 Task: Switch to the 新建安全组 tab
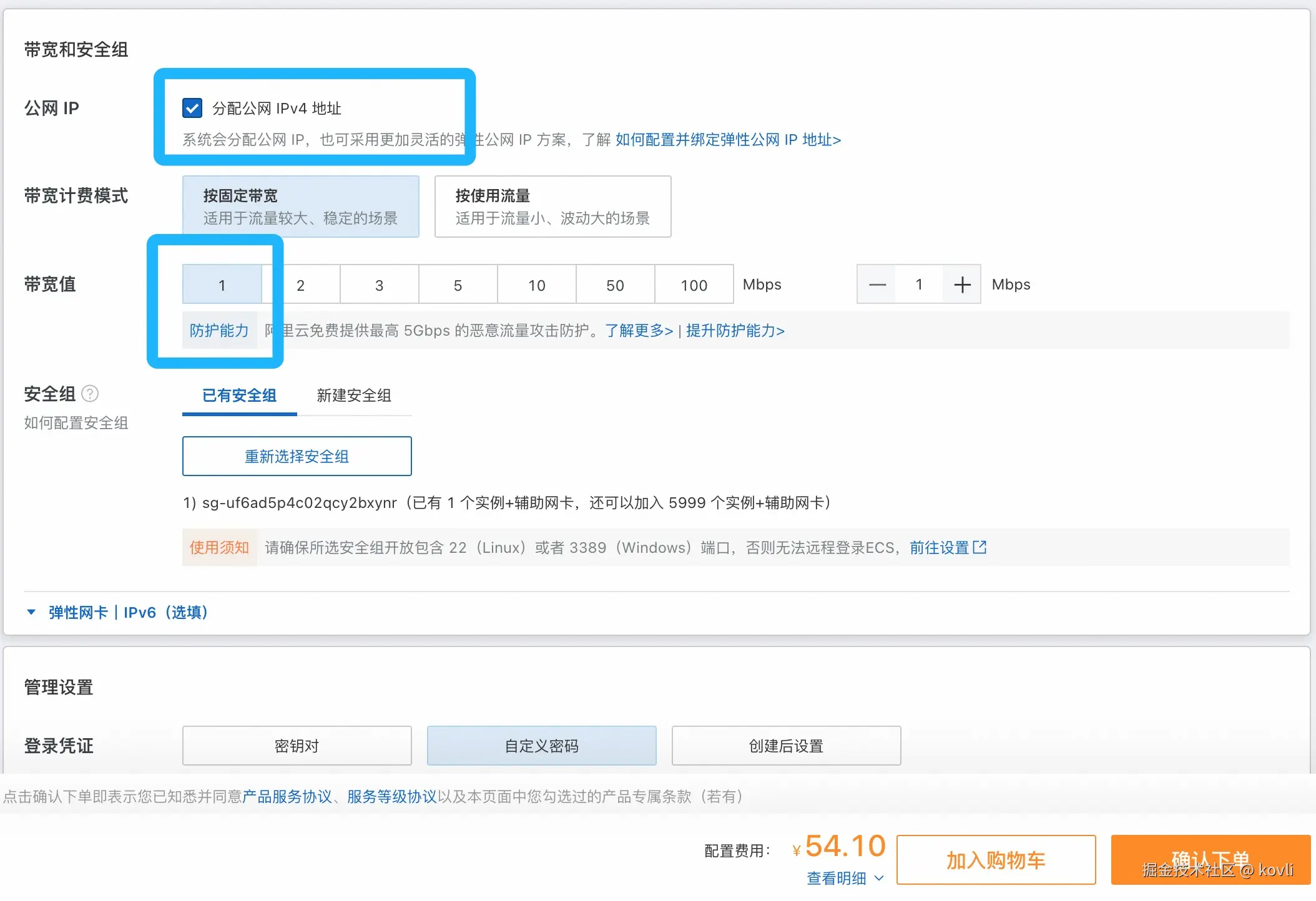pyautogui.click(x=354, y=395)
